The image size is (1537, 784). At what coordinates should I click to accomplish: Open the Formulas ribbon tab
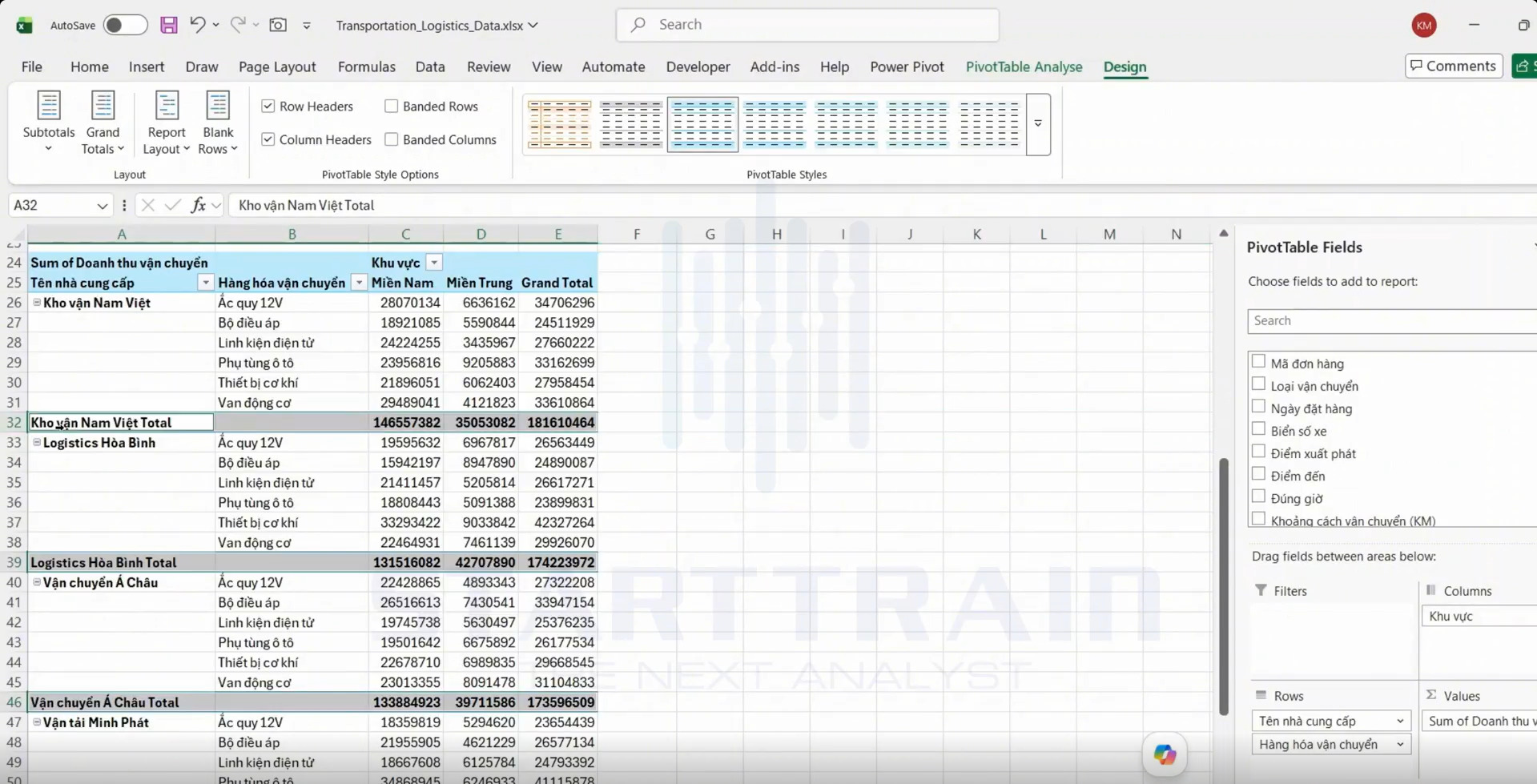click(366, 66)
